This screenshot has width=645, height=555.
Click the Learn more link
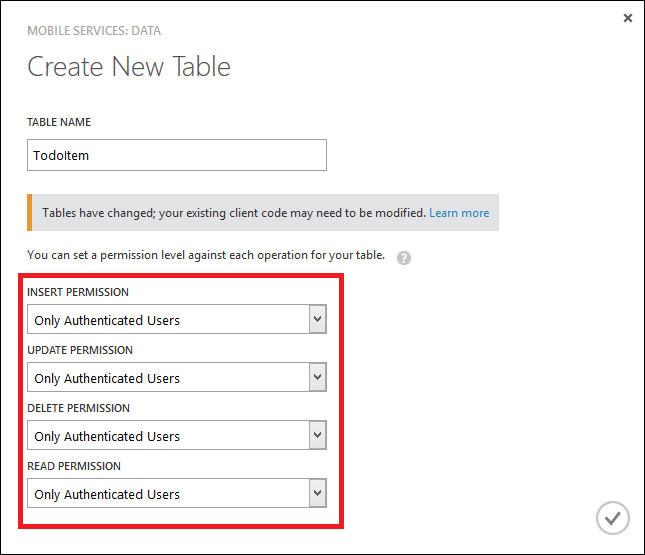[459, 213]
